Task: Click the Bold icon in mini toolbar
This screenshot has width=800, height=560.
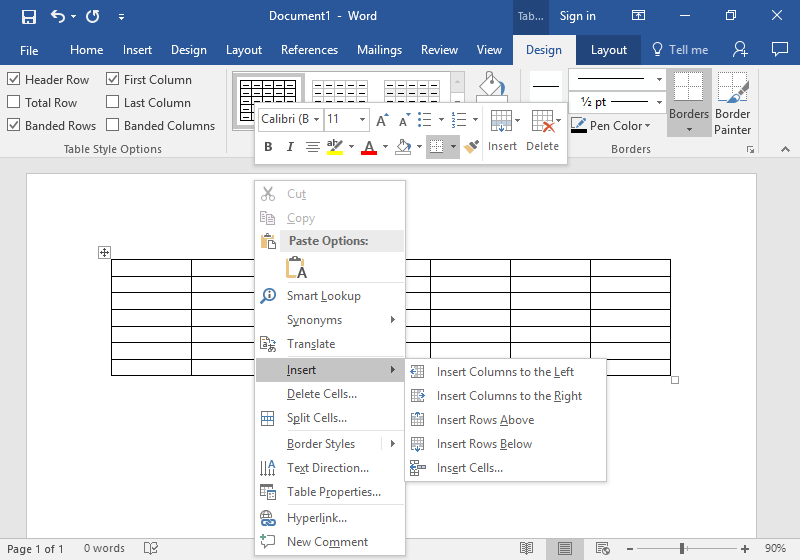Action: (x=268, y=147)
